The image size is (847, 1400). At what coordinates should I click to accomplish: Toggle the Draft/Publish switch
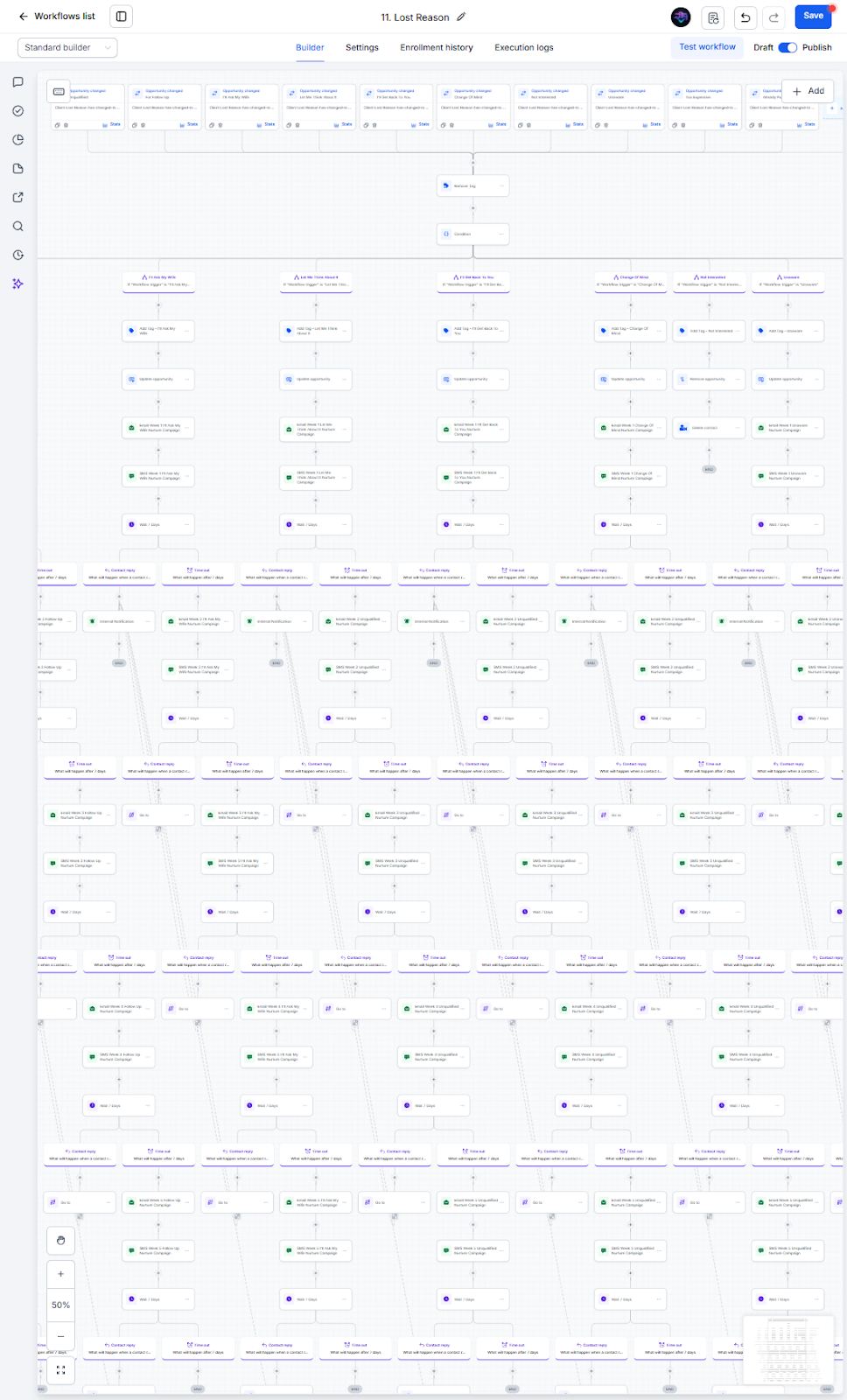coord(787,47)
